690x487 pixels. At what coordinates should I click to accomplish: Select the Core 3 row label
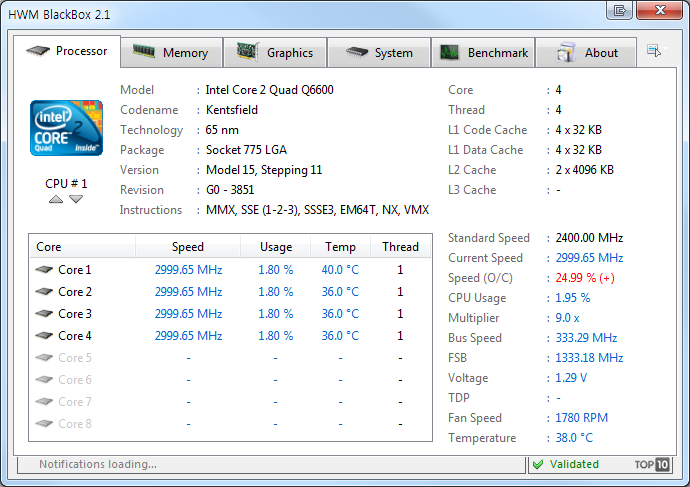(x=75, y=314)
